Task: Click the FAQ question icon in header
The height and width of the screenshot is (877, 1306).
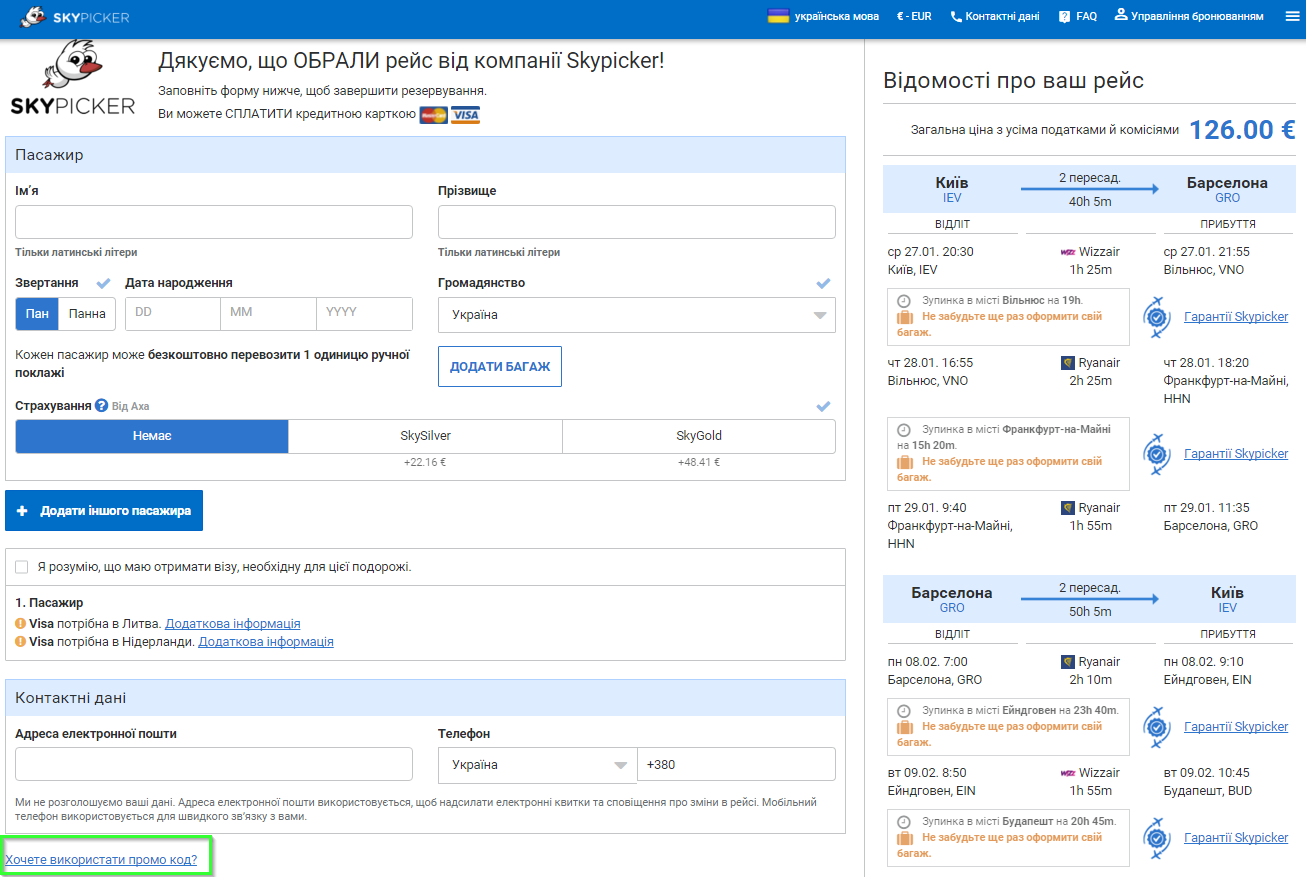Action: click(x=1064, y=17)
